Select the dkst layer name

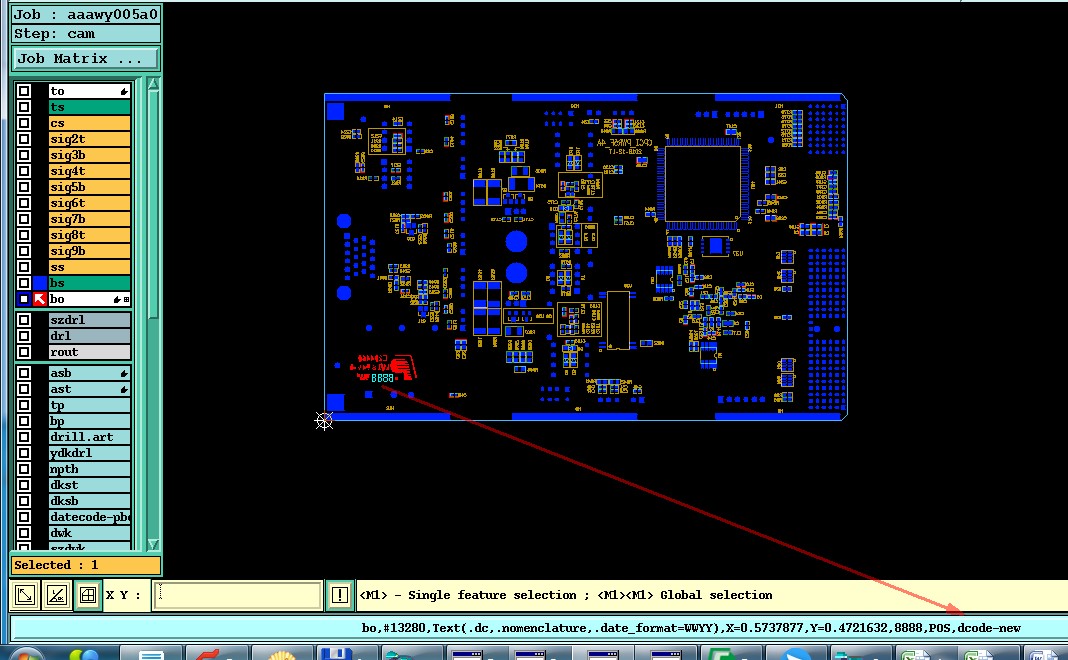click(89, 485)
